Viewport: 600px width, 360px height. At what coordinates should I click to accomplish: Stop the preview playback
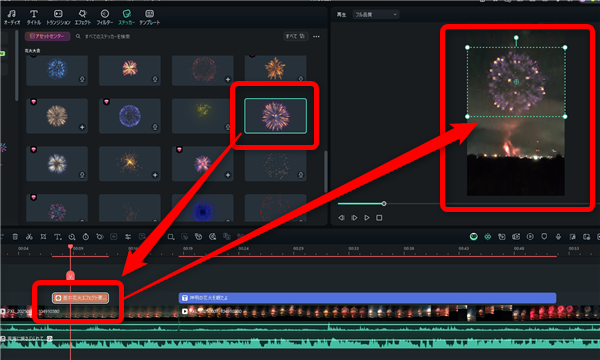[x=379, y=218]
